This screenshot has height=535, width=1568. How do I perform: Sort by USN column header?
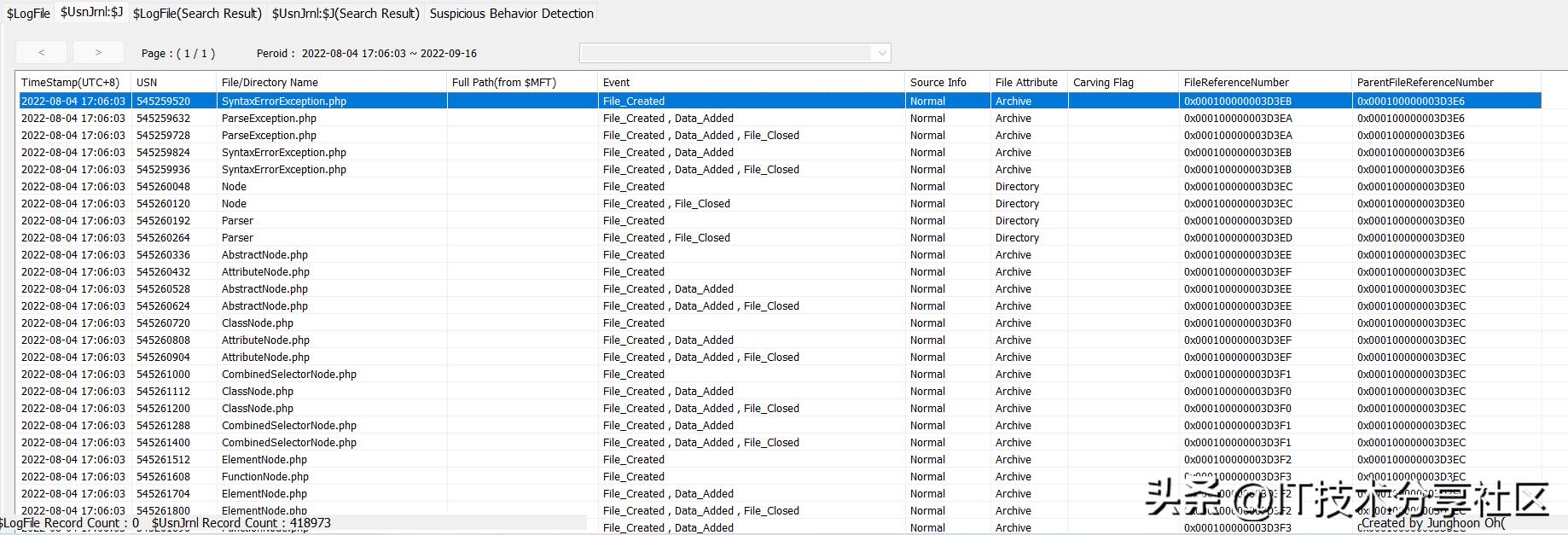pyautogui.click(x=147, y=83)
